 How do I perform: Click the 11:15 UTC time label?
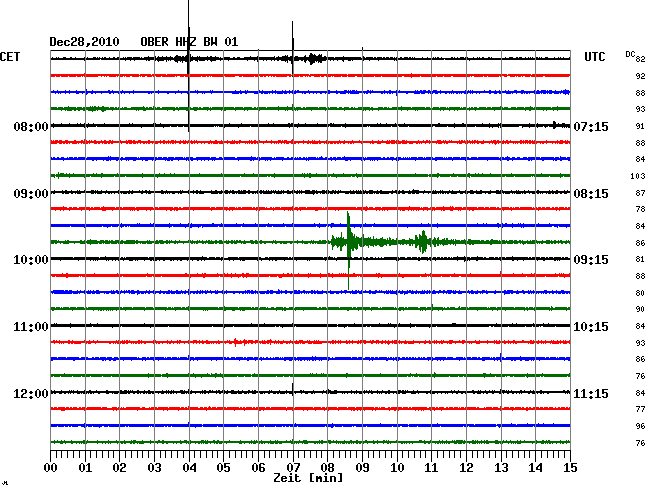click(591, 393)
